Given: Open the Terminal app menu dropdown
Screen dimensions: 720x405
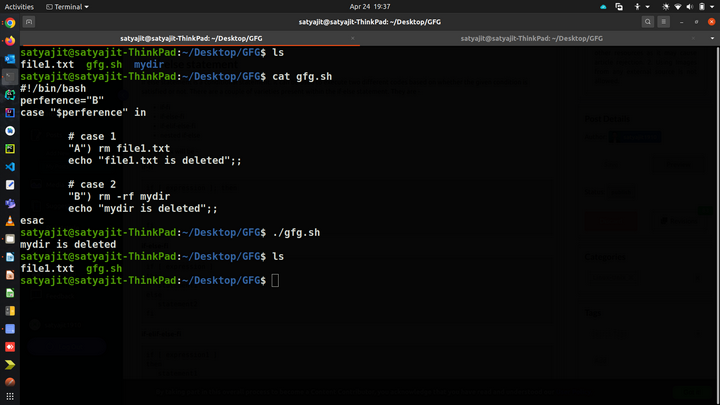Looking at the screenshot, I should coord(68,6).
